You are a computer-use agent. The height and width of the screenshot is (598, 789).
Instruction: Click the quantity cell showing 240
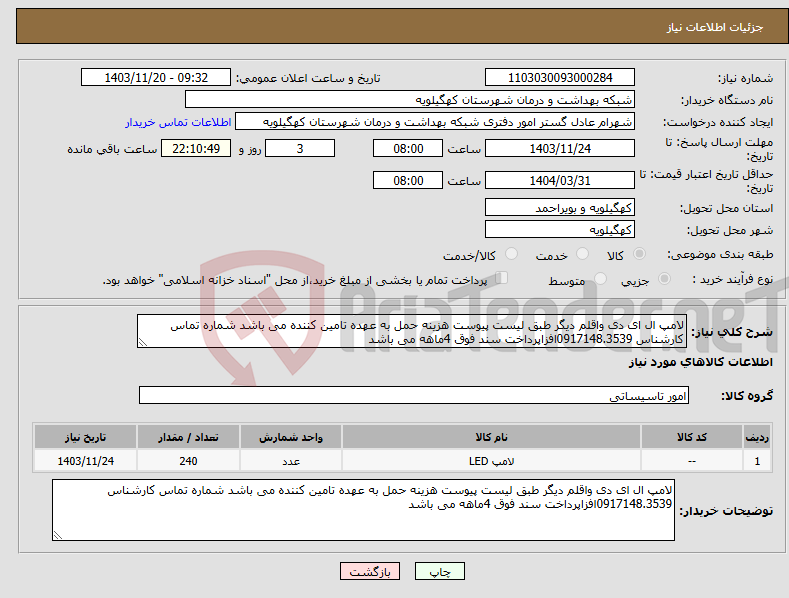pyautogui.click(x=188, y=461)
